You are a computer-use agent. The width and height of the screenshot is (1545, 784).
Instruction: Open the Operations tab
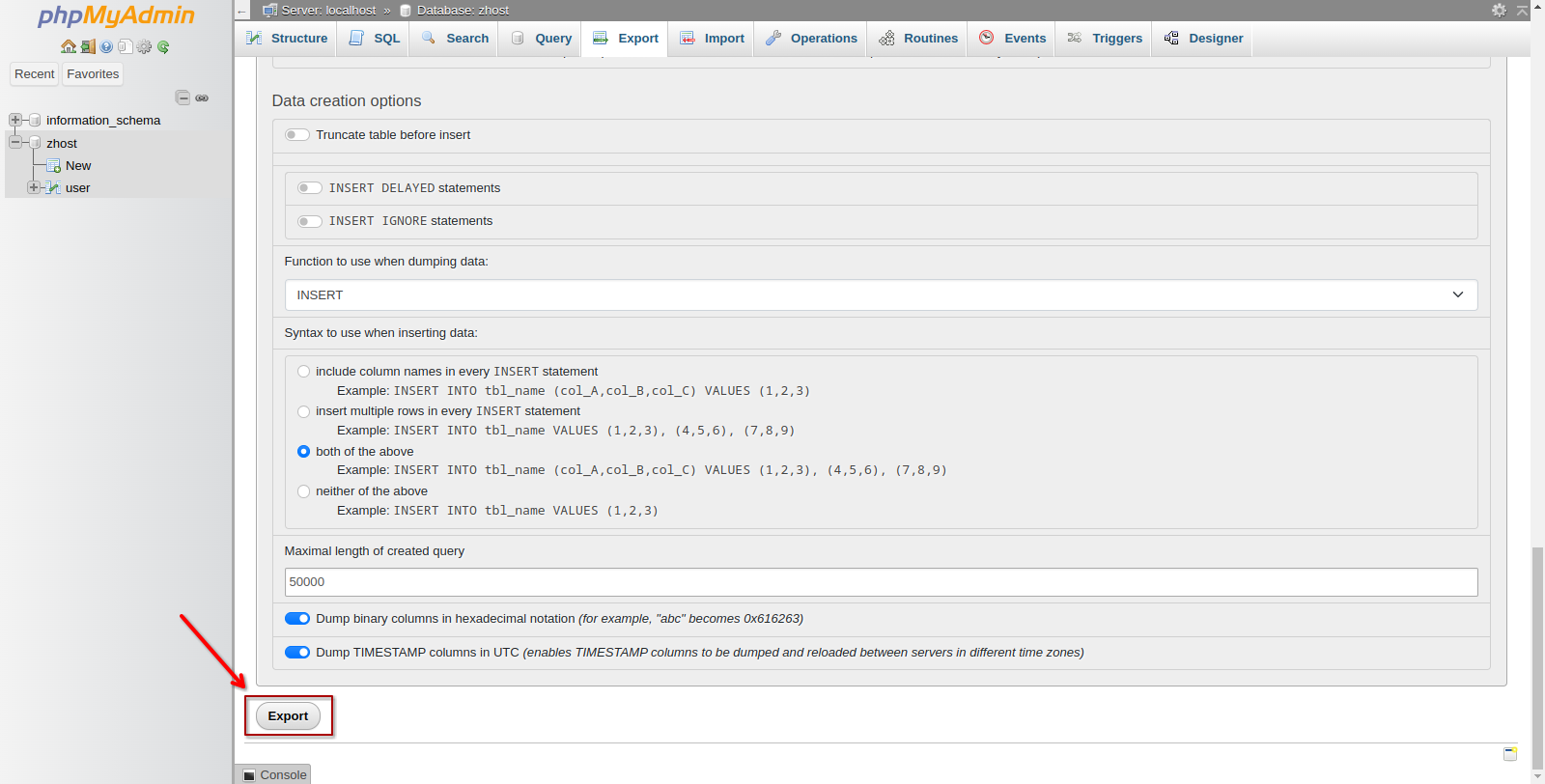pos(811,39)
